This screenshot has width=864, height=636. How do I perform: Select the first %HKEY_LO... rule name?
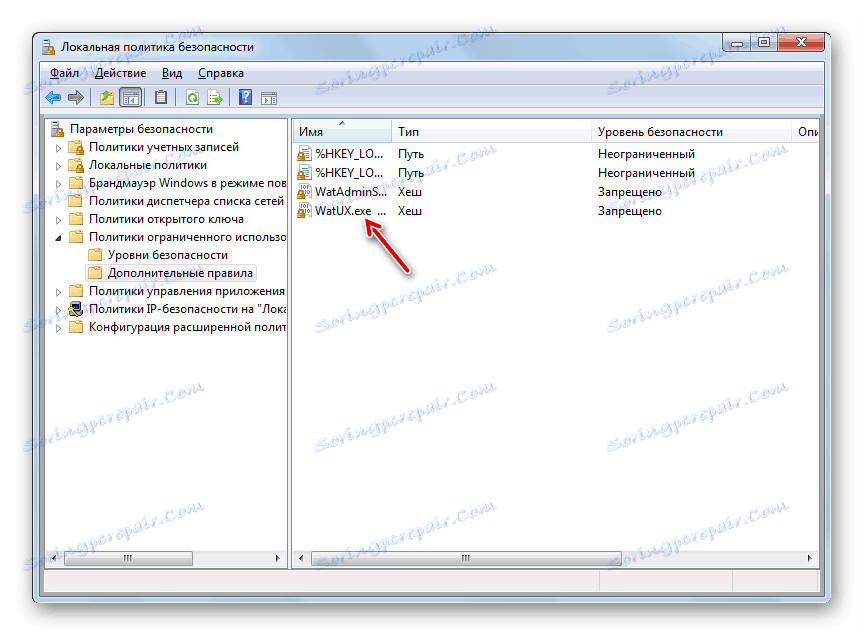point(349,154)
